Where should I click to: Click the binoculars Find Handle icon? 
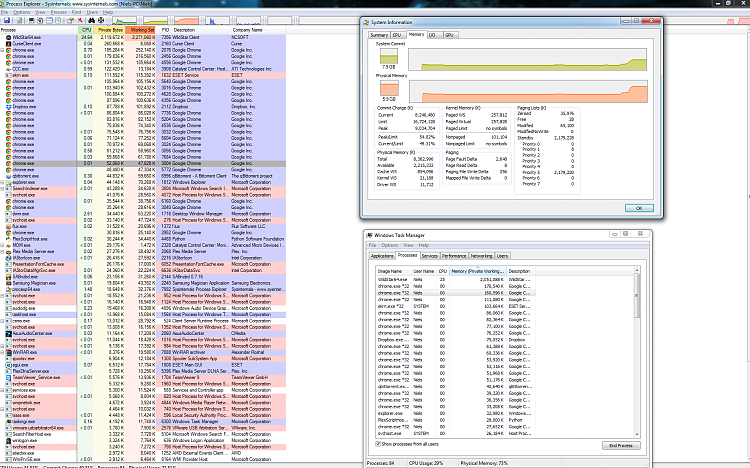click(x=91, y=21)
